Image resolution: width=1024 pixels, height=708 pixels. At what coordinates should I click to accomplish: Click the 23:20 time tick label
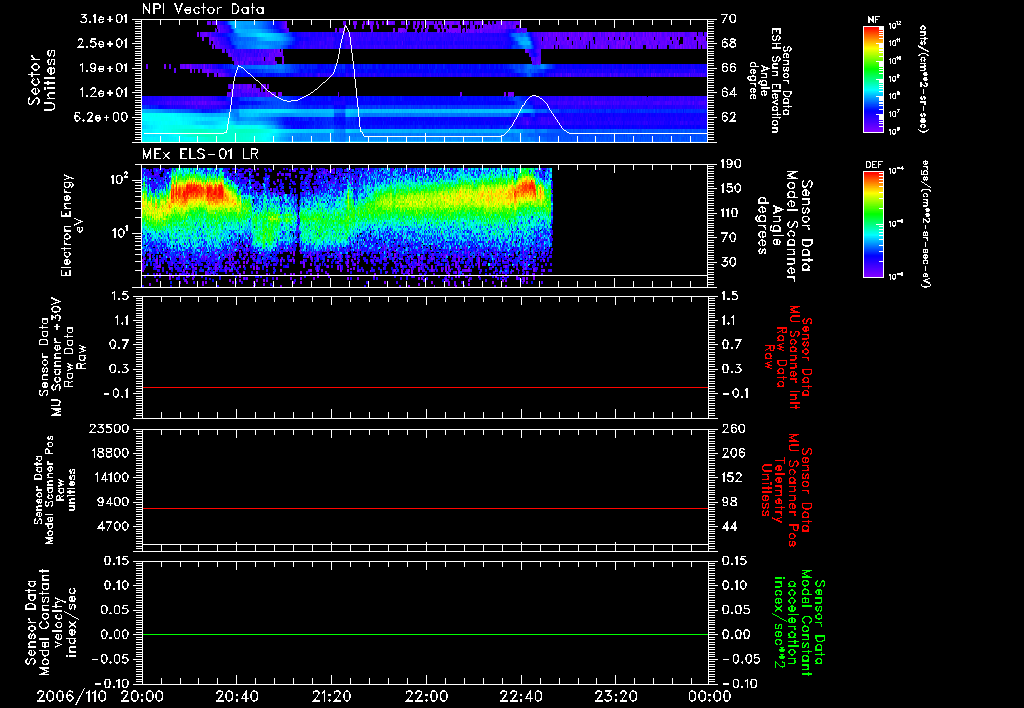coord(616,696)
